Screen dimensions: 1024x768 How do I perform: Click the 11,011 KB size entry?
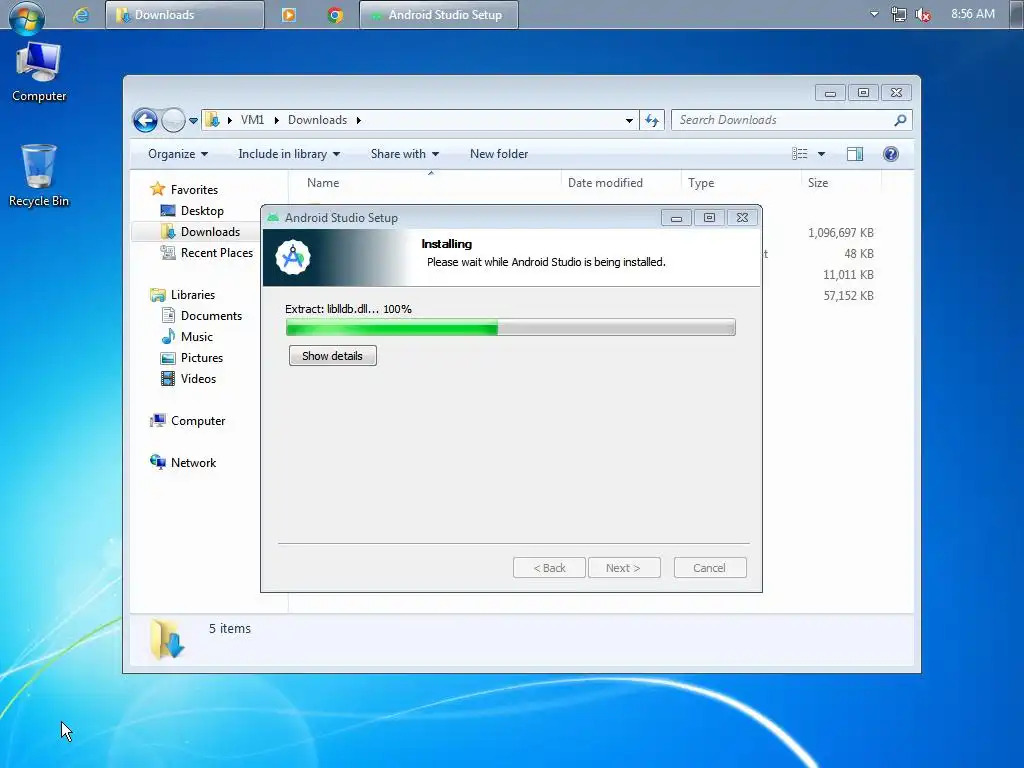tap(848, 275)
